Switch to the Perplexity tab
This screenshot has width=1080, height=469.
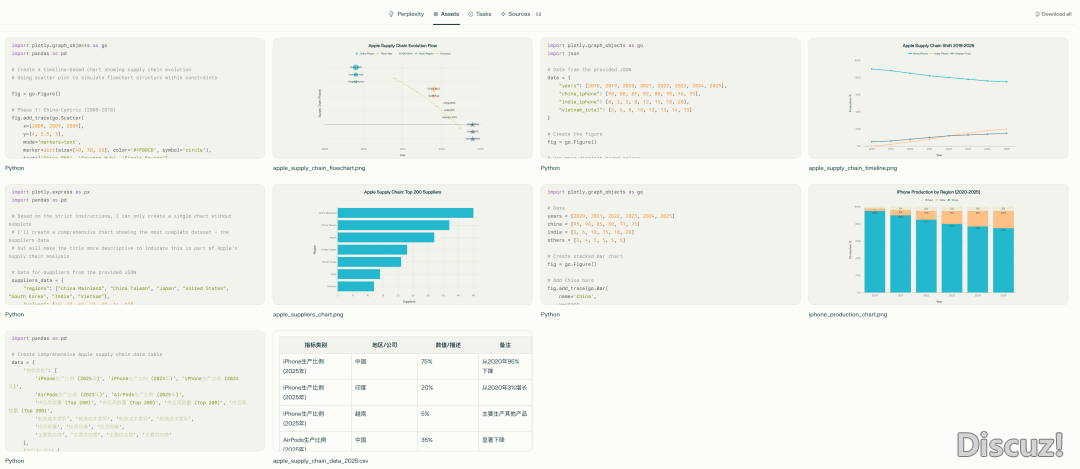pyautogui.click(x=406, y=14)
